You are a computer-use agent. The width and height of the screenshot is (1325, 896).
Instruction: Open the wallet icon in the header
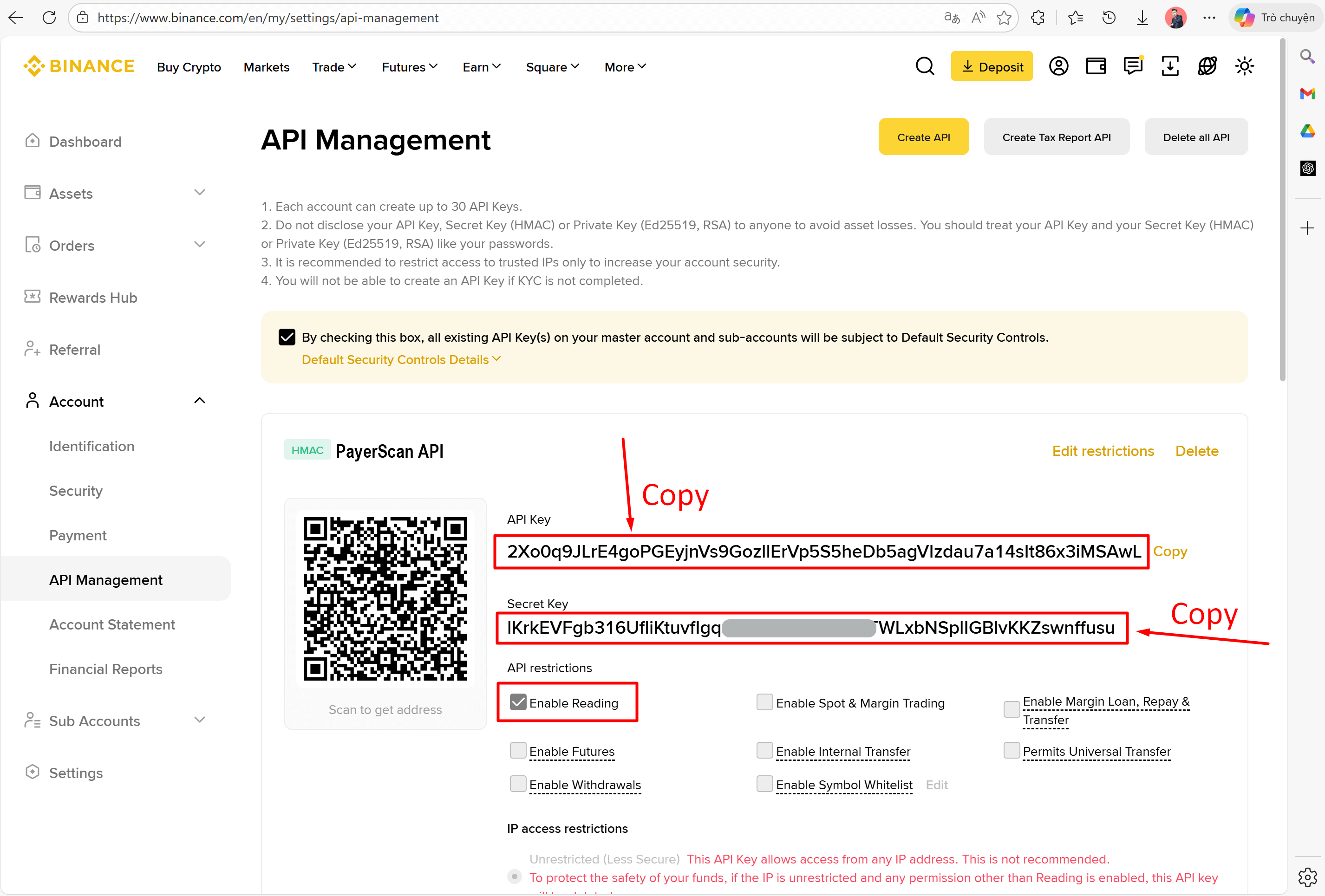(1096, 65)
